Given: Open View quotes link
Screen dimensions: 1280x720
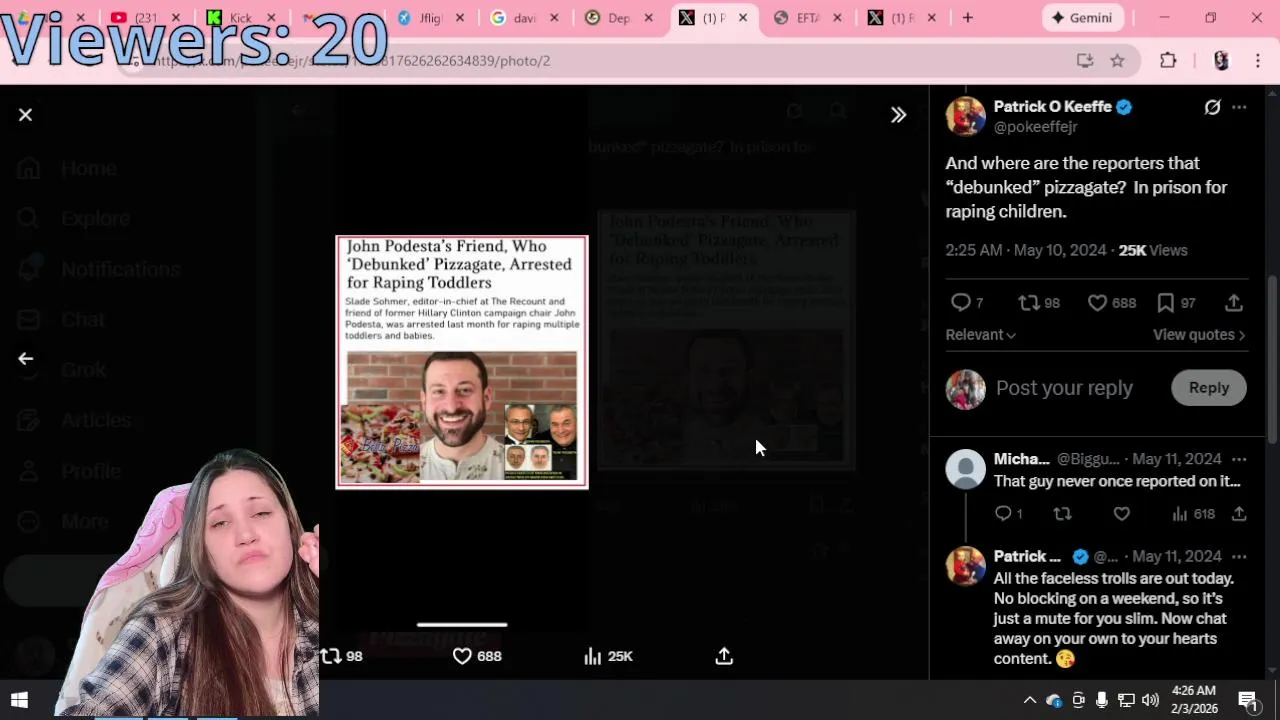Looking at the screenshot, I should pos(1199,335).
